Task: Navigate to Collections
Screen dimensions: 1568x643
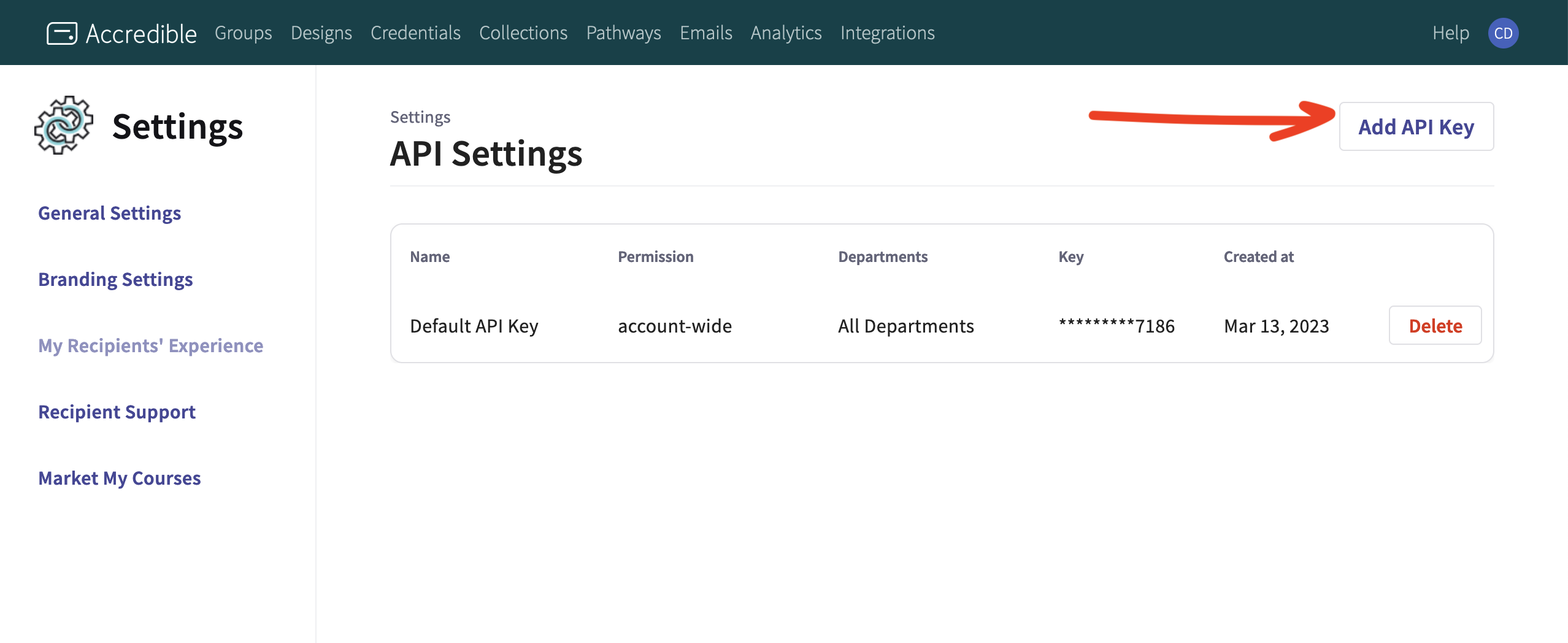Action: [x=523, y=33]
